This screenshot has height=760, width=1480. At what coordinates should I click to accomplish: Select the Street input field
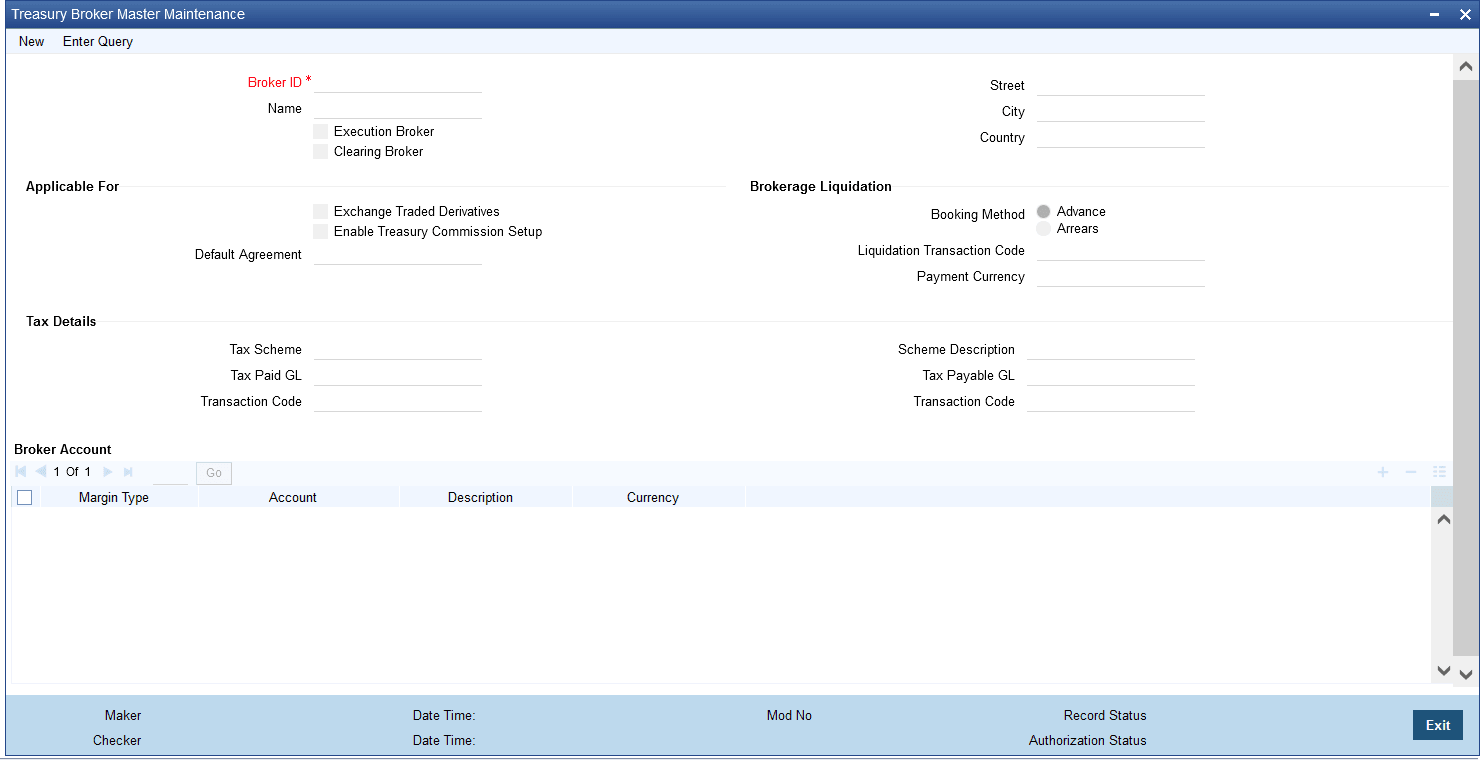click(1121, 85)
